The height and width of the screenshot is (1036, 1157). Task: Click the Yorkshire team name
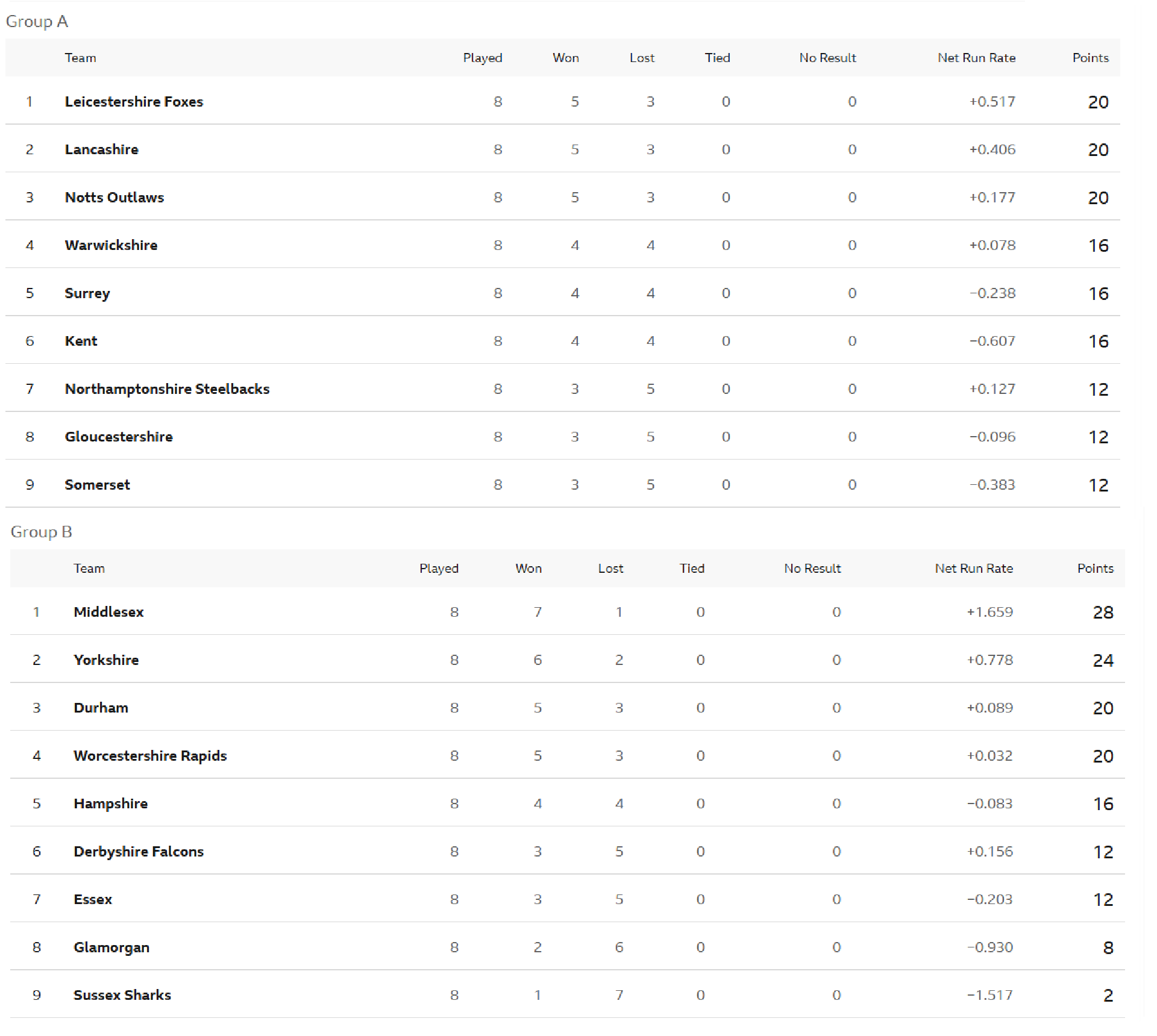106,660
